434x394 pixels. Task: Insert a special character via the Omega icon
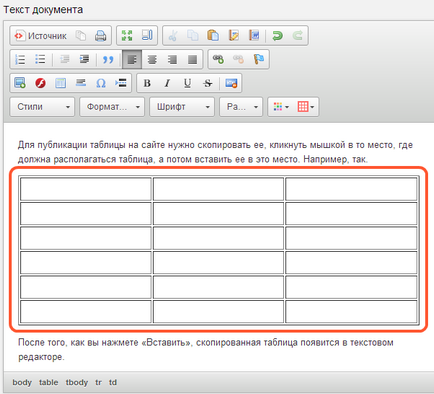tap(101, 83)
